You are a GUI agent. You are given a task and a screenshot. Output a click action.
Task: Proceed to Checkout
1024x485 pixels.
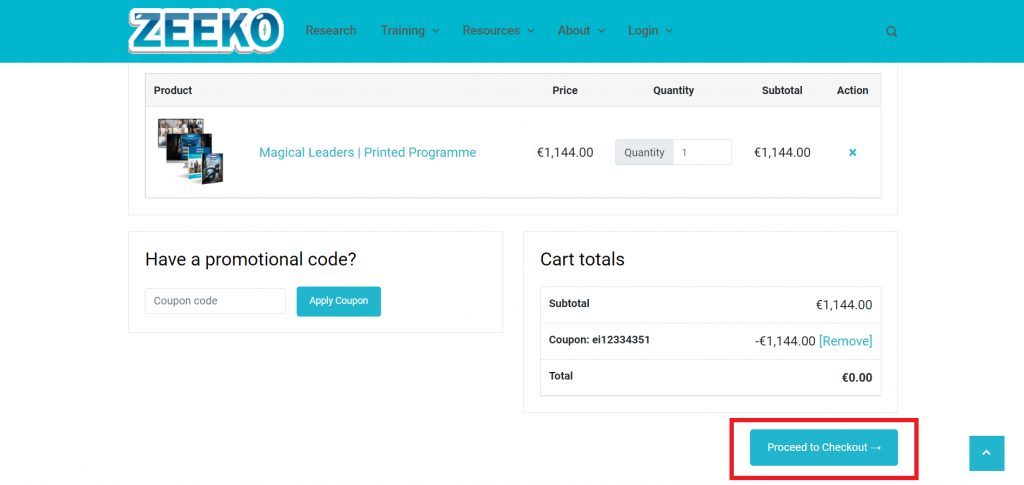click(x=823, y=447)
